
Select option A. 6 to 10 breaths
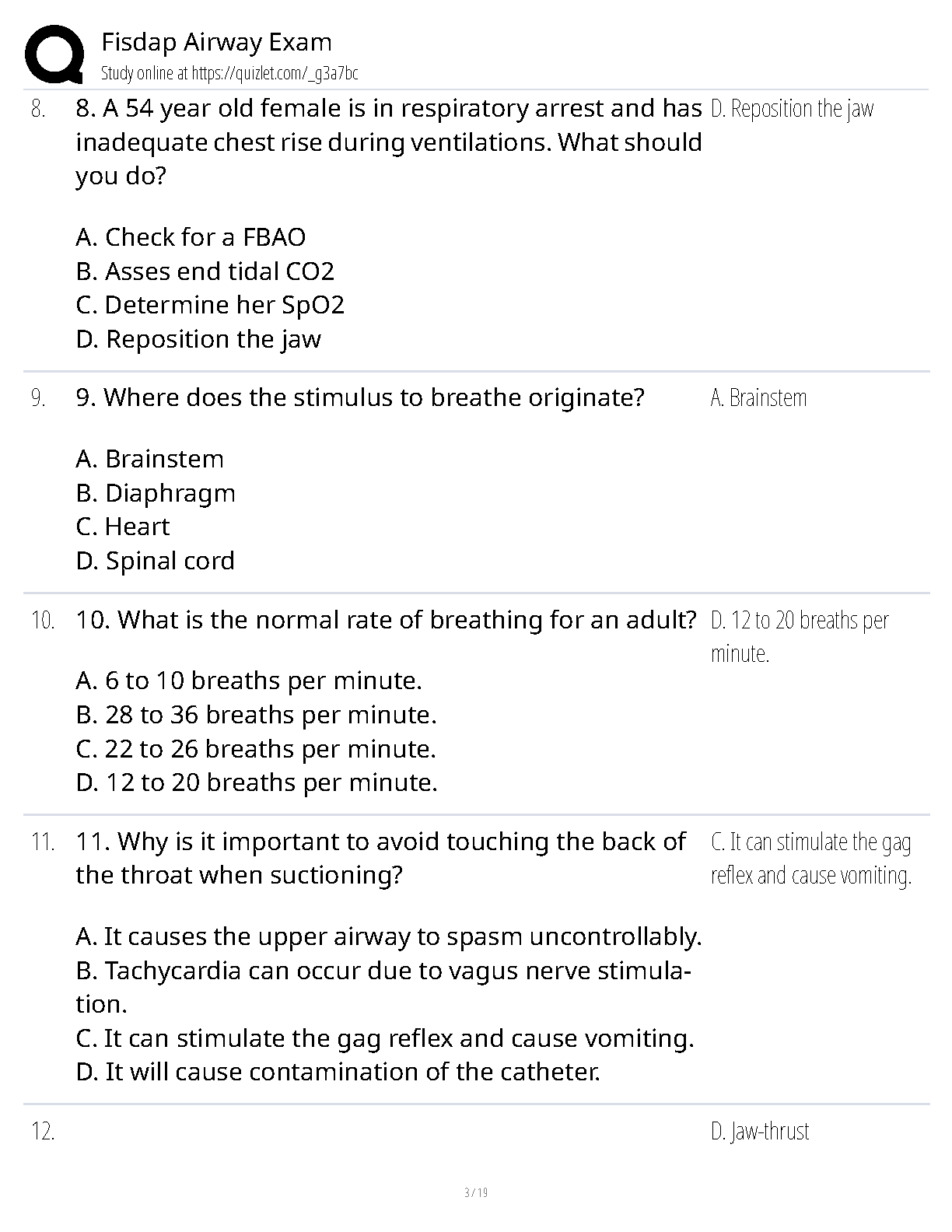point(249,681)
